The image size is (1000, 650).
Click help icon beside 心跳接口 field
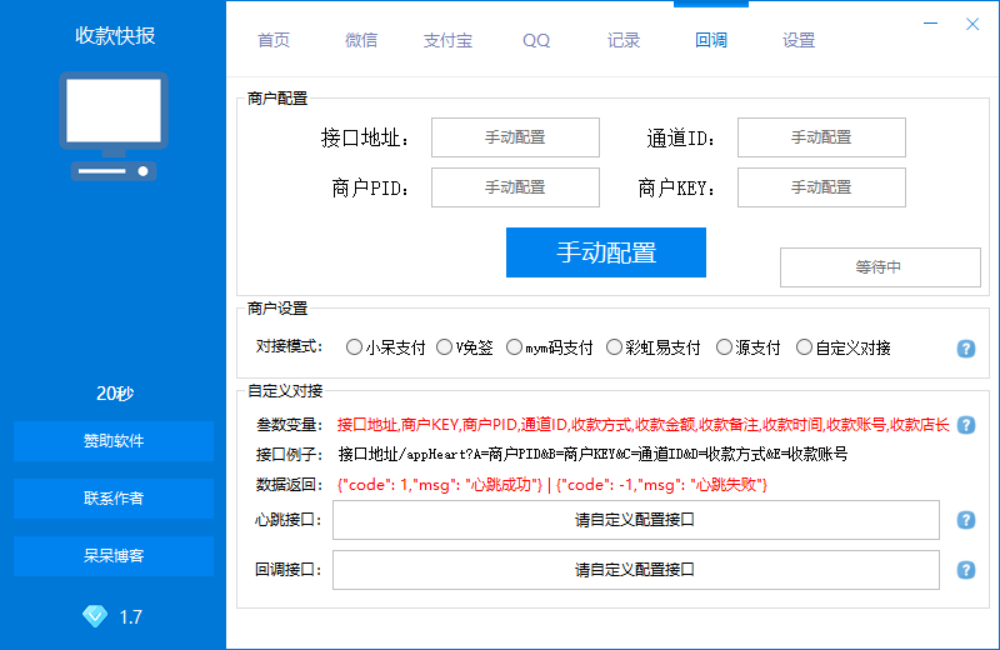tap(966, 520)
